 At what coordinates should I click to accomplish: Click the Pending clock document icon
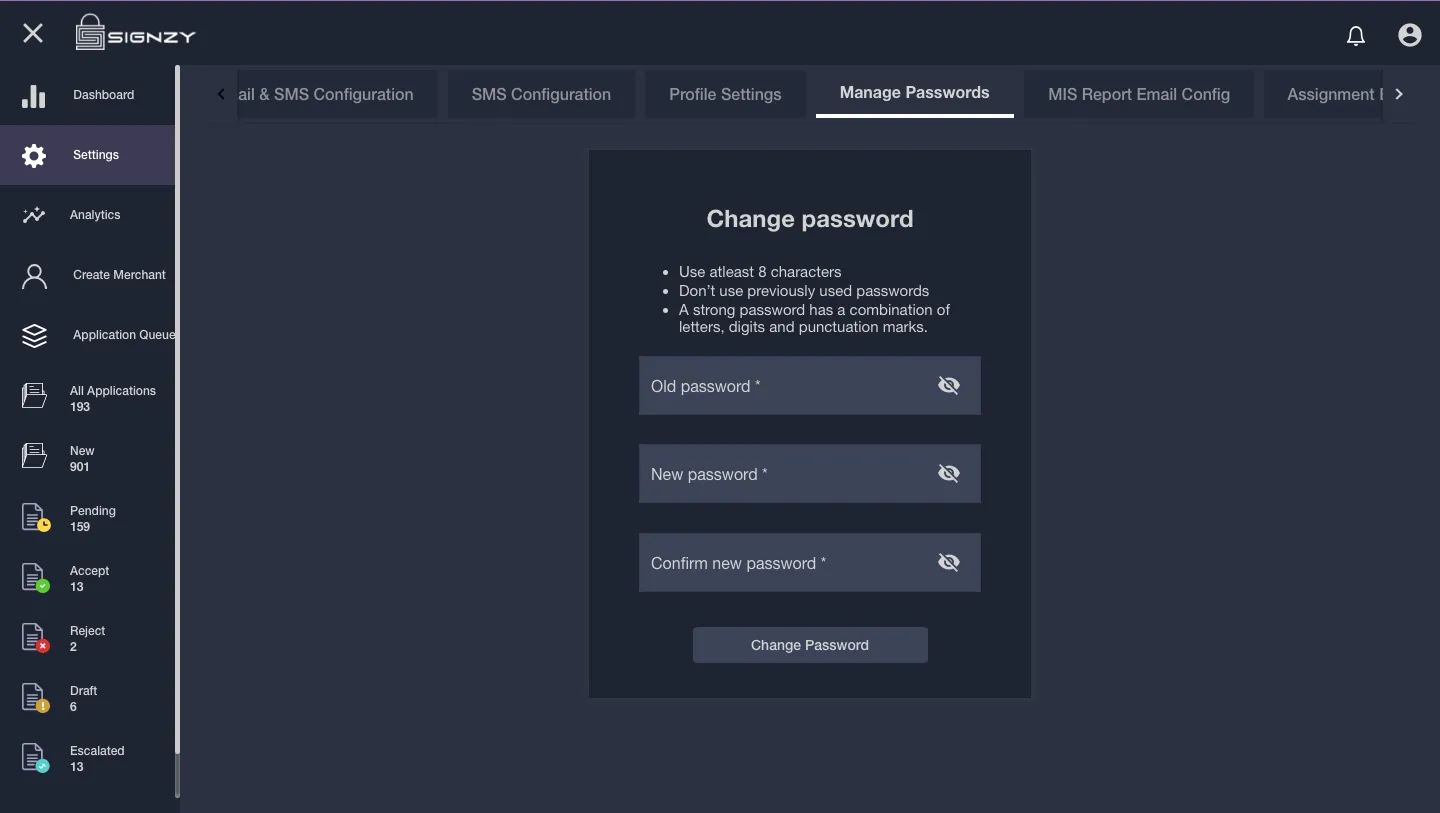pyautogui.click(x=35, y=517)
